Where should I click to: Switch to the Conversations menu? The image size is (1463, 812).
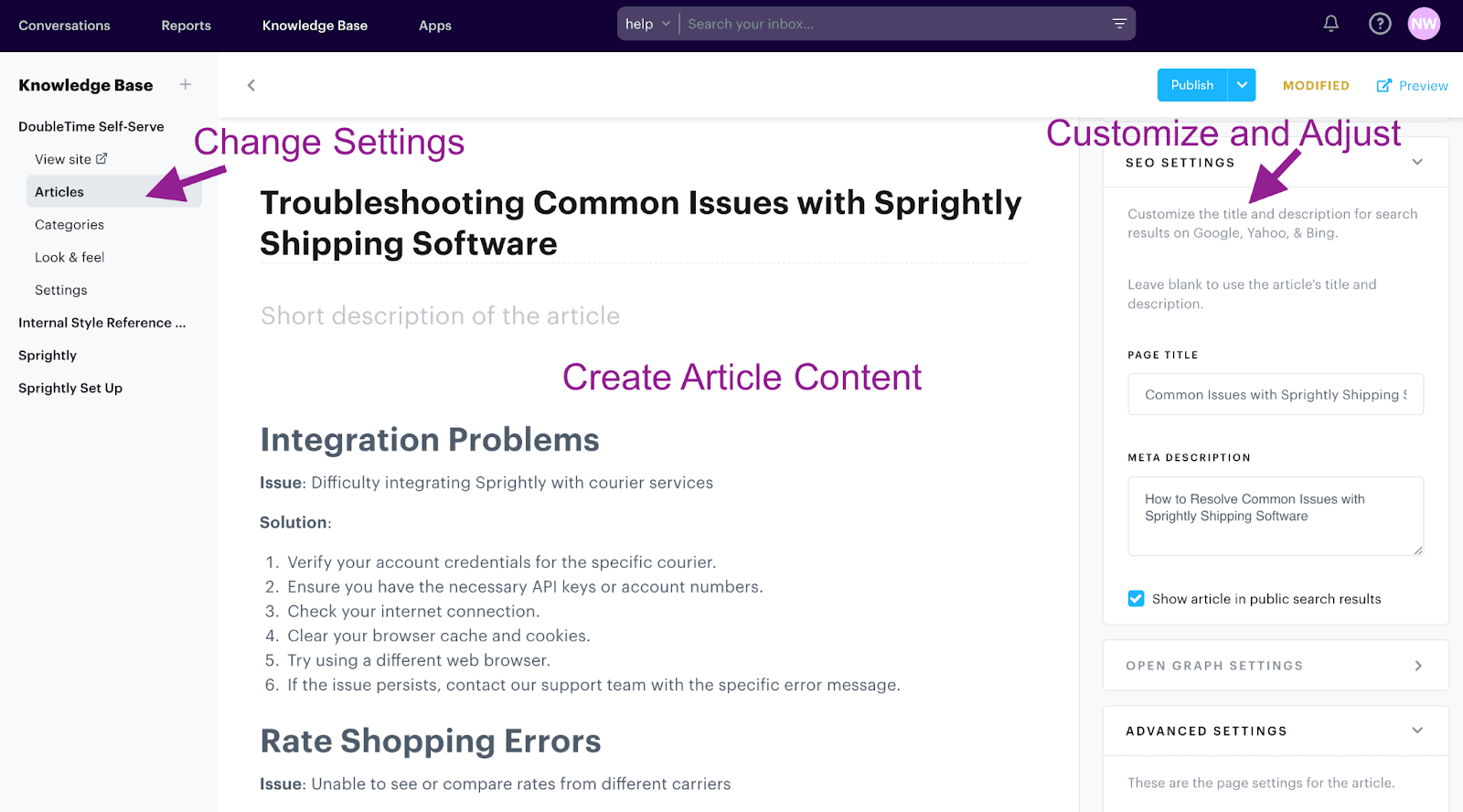(x=63, y=26)
